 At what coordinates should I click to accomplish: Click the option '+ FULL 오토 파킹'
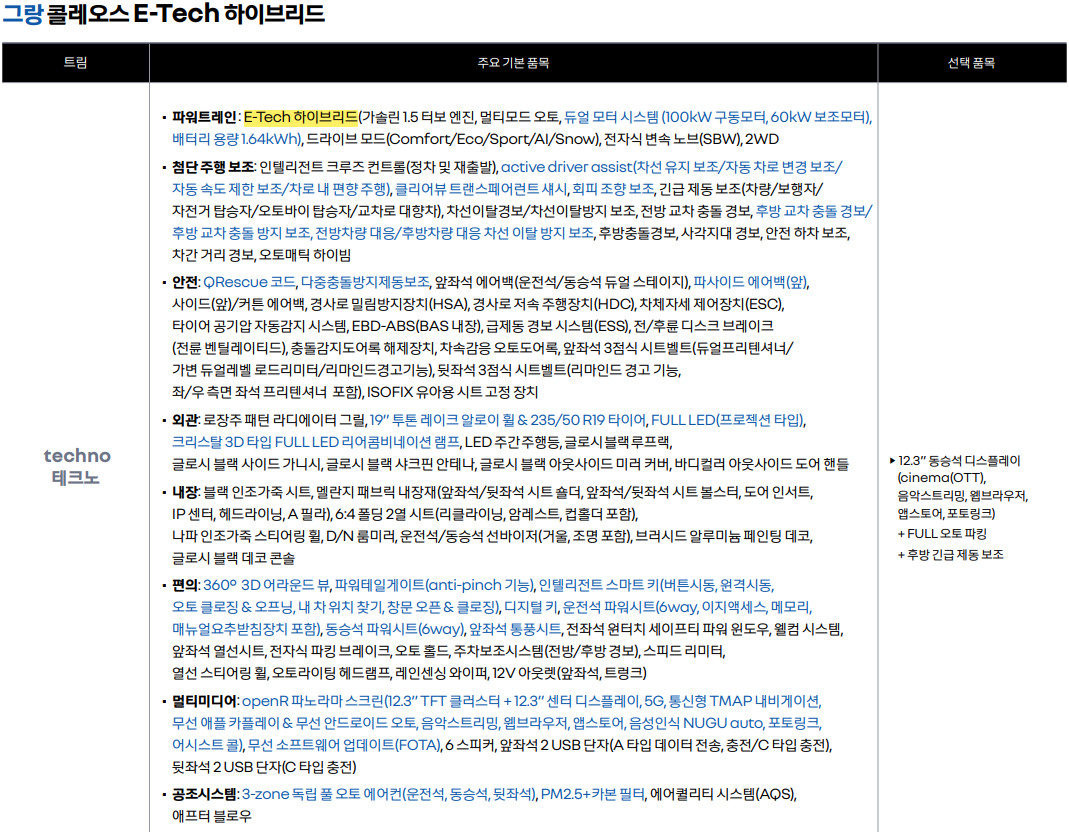pos(942,534)
